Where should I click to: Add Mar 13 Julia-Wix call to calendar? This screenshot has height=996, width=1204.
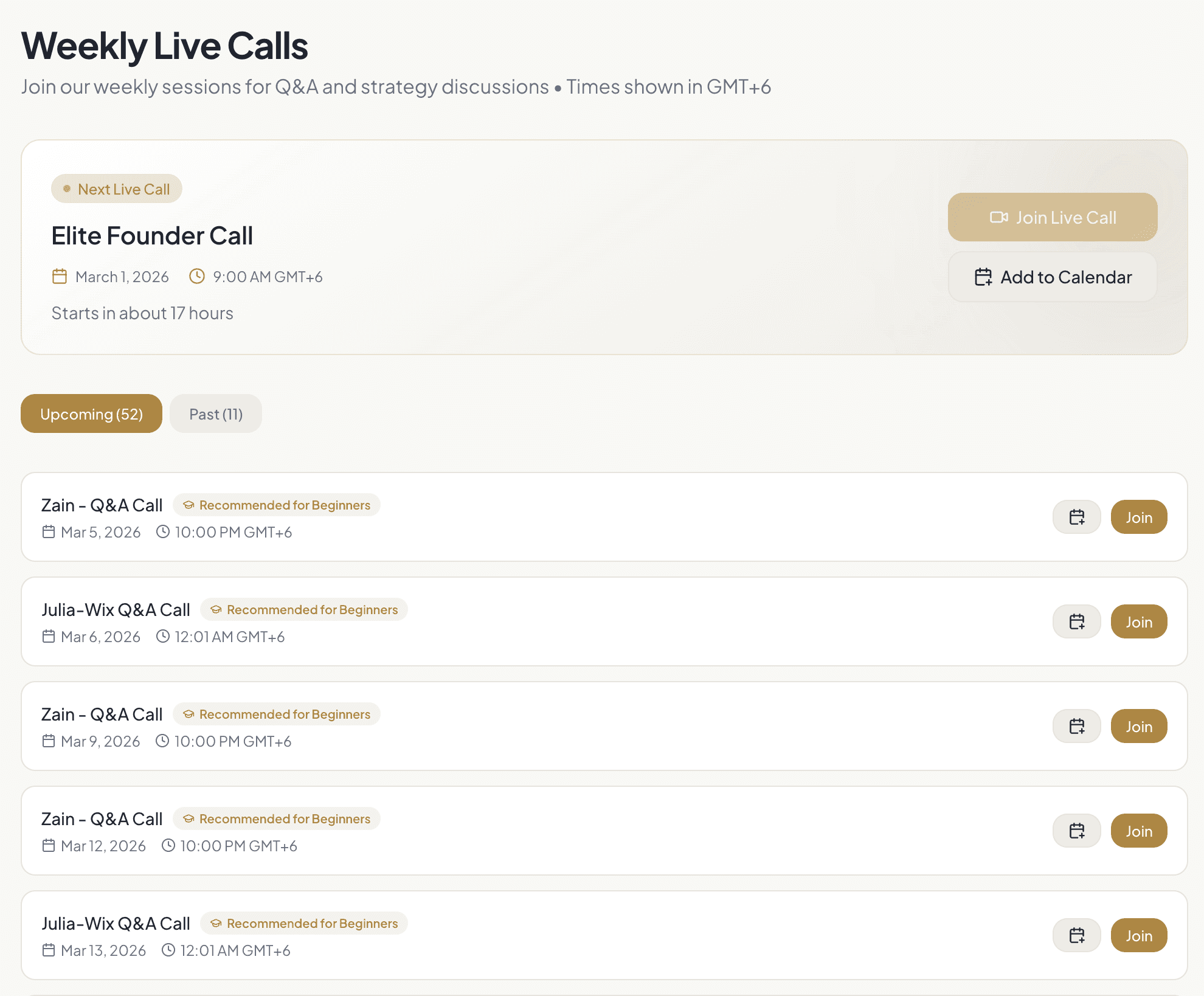(1076, 936)
